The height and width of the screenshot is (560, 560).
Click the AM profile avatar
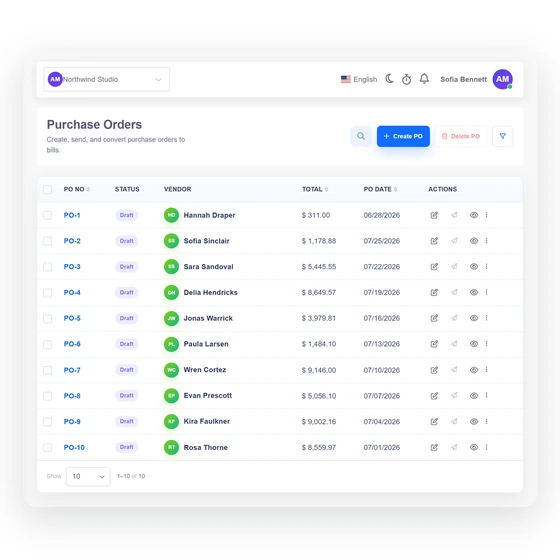[502, 79]
